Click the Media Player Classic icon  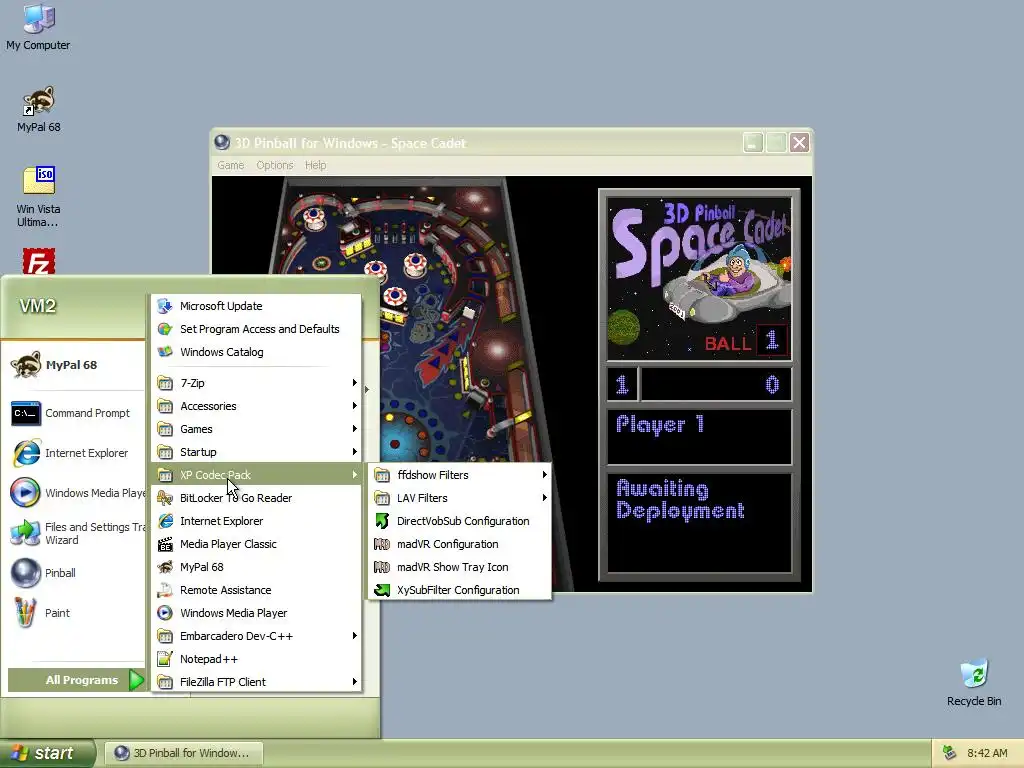click(x=165, y=544)
